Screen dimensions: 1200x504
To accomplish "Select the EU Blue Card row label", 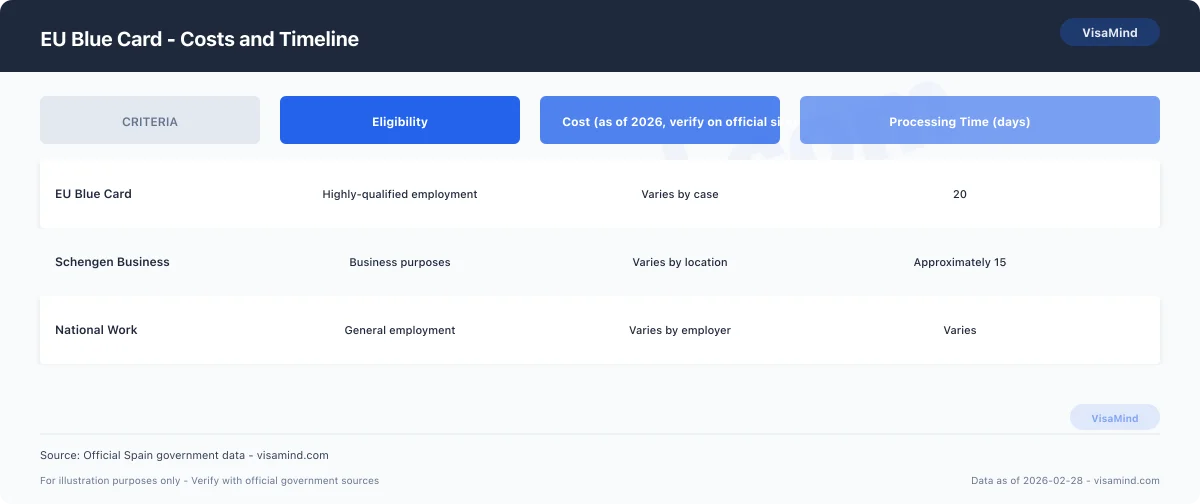I will 93,194.
